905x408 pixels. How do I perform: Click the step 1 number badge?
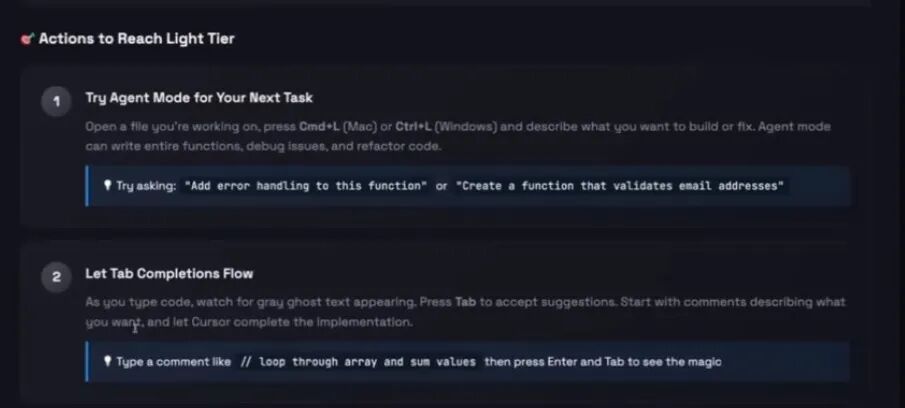click(x=56, y=101)
